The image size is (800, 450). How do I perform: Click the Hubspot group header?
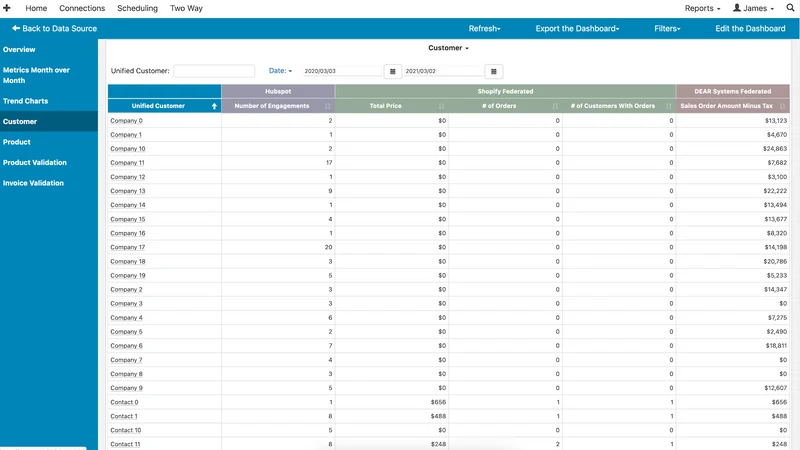coord(278,91)
